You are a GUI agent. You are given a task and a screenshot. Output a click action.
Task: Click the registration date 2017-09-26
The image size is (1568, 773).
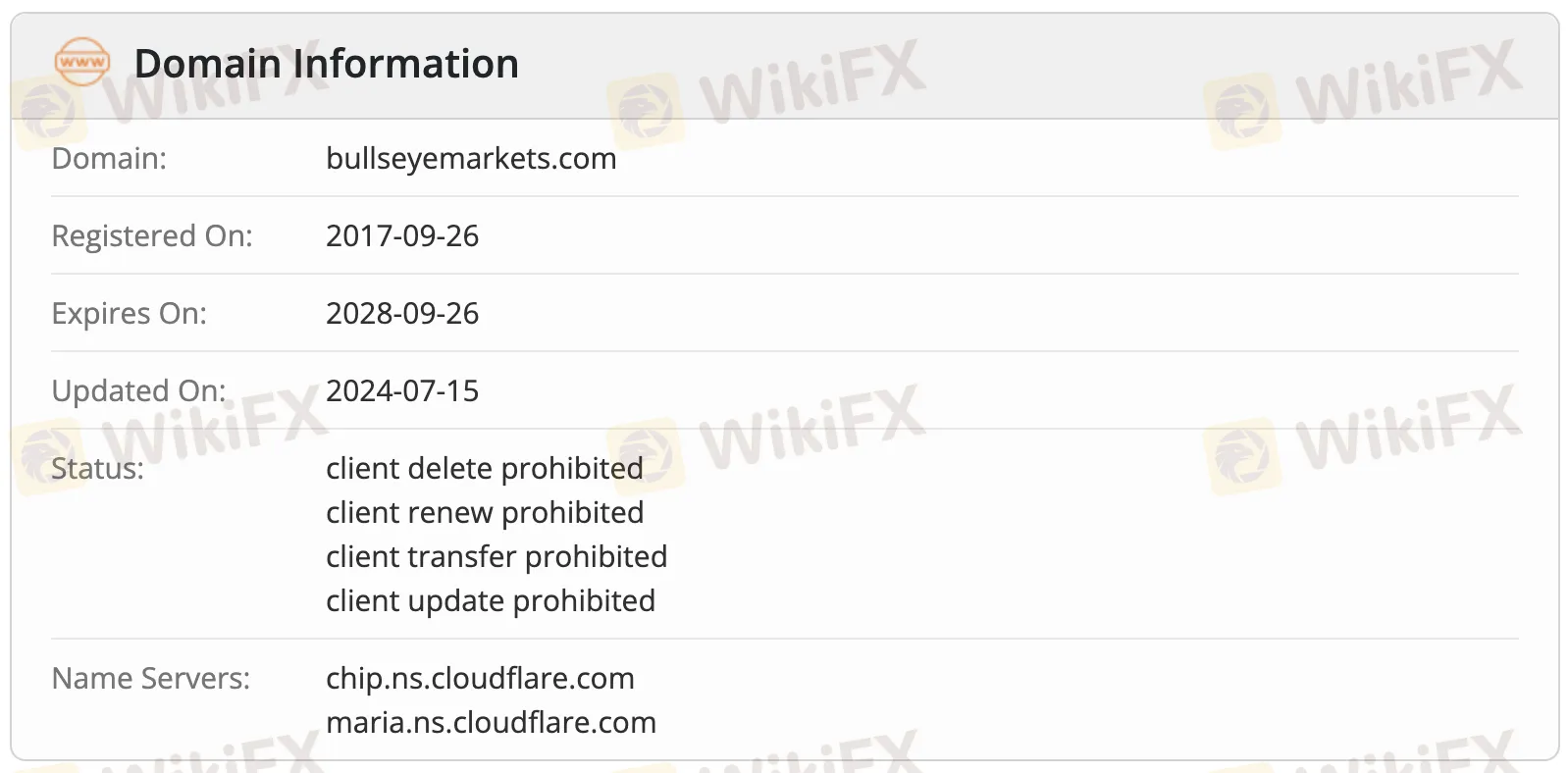(402, 235)
